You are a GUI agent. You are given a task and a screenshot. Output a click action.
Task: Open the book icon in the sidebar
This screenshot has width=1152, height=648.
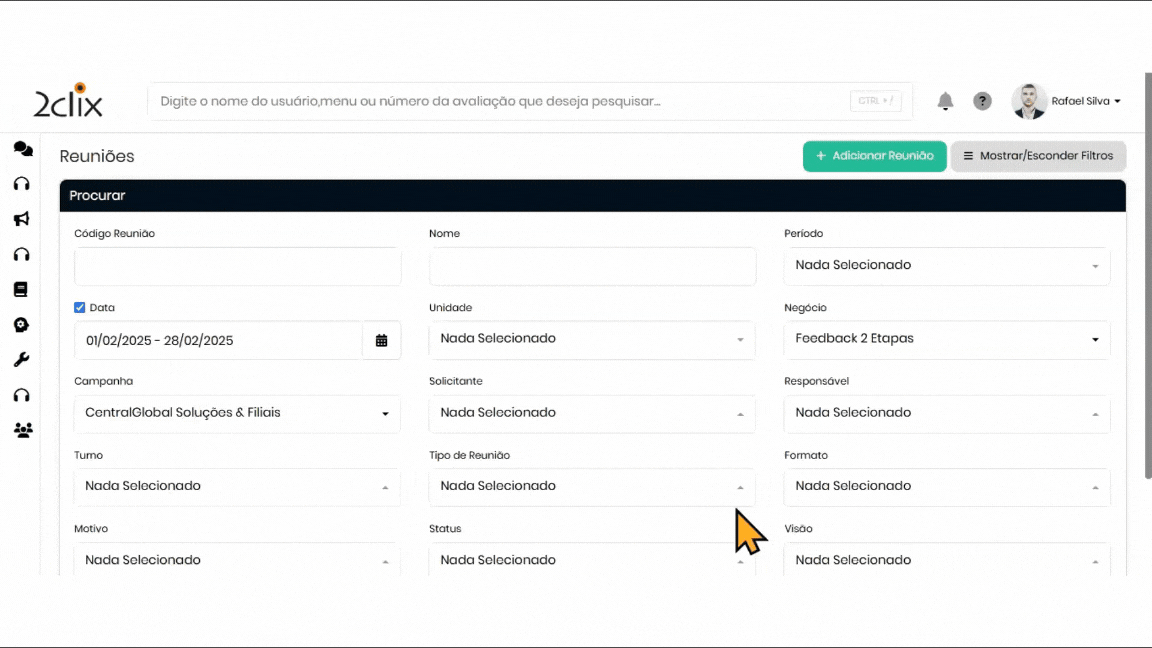tap(21, 290)
